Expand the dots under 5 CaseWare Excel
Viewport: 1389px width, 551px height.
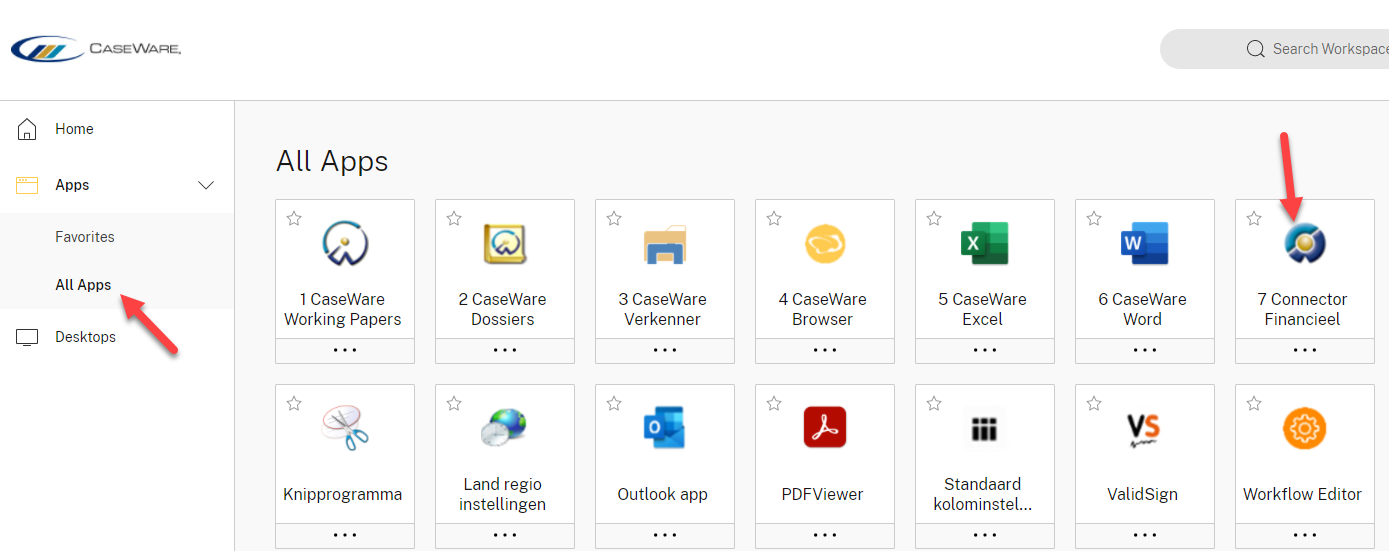tap(985, 350)
